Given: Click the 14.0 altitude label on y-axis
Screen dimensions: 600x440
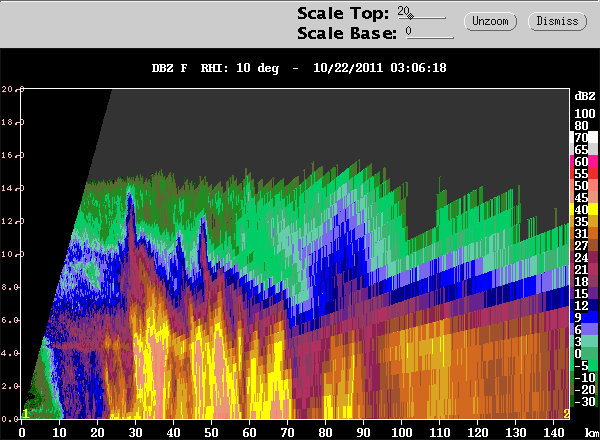Looking at the screenshot, I should point(12,188).
